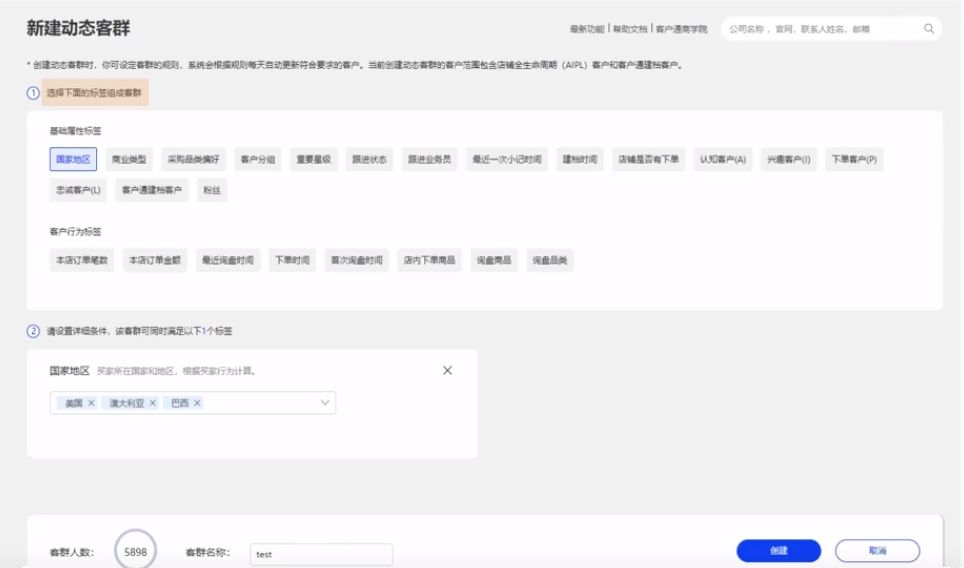Viewport: 964px width, 568px height.
Task: Select the 客户通建档客户 tag
Action: click(x=152, y=190)
